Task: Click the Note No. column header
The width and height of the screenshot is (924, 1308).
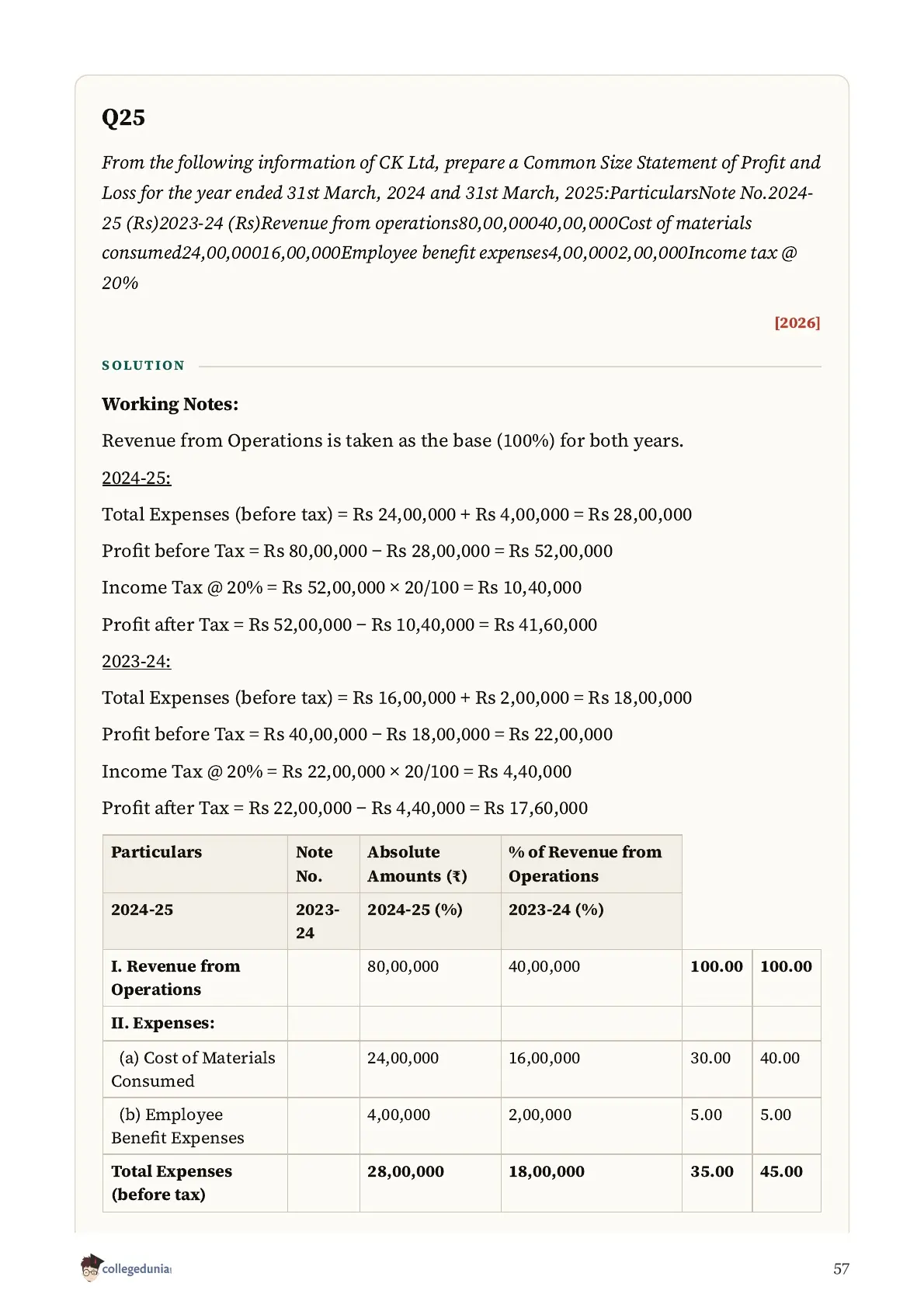Action: click(314, 864)
